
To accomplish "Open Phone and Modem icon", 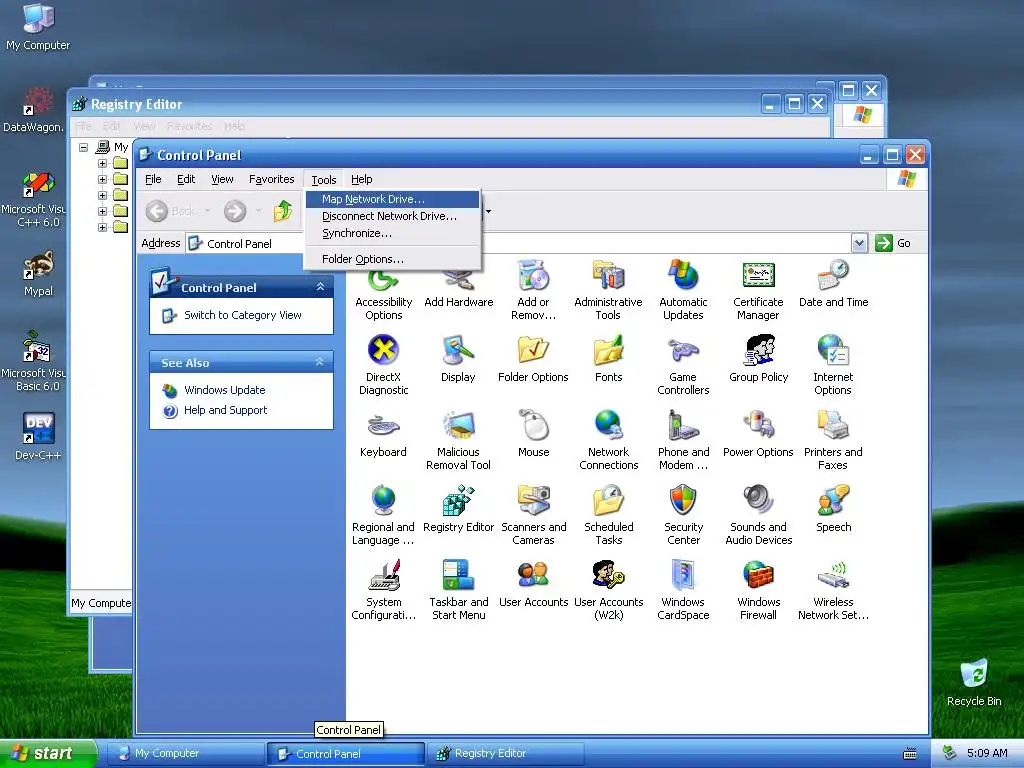I will tap(683, 441).
